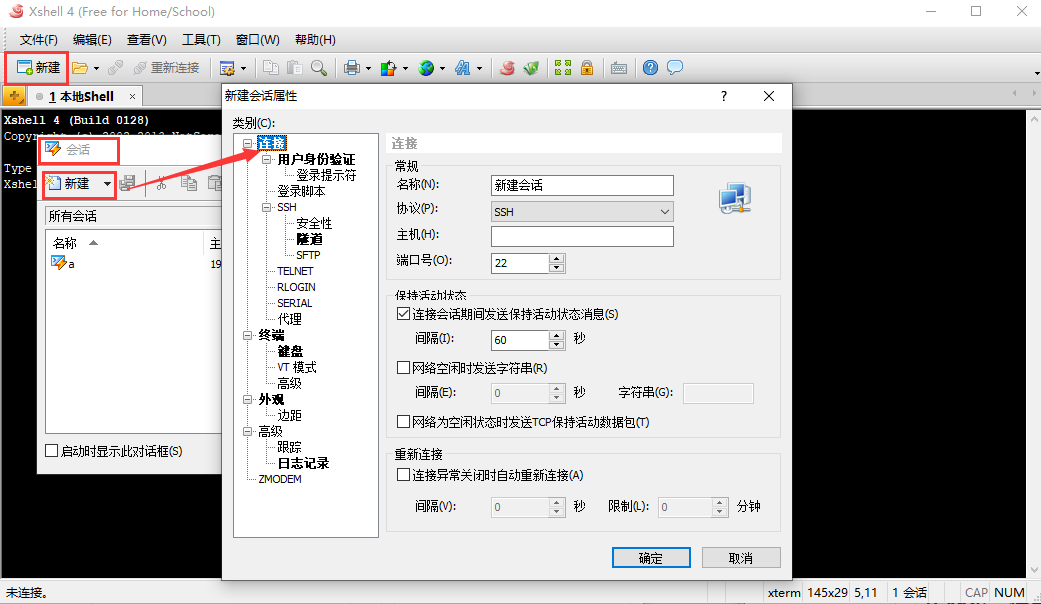Screen dimensions: 1041x604
Task: Collapse the SSH tree node
Action: 266,207
